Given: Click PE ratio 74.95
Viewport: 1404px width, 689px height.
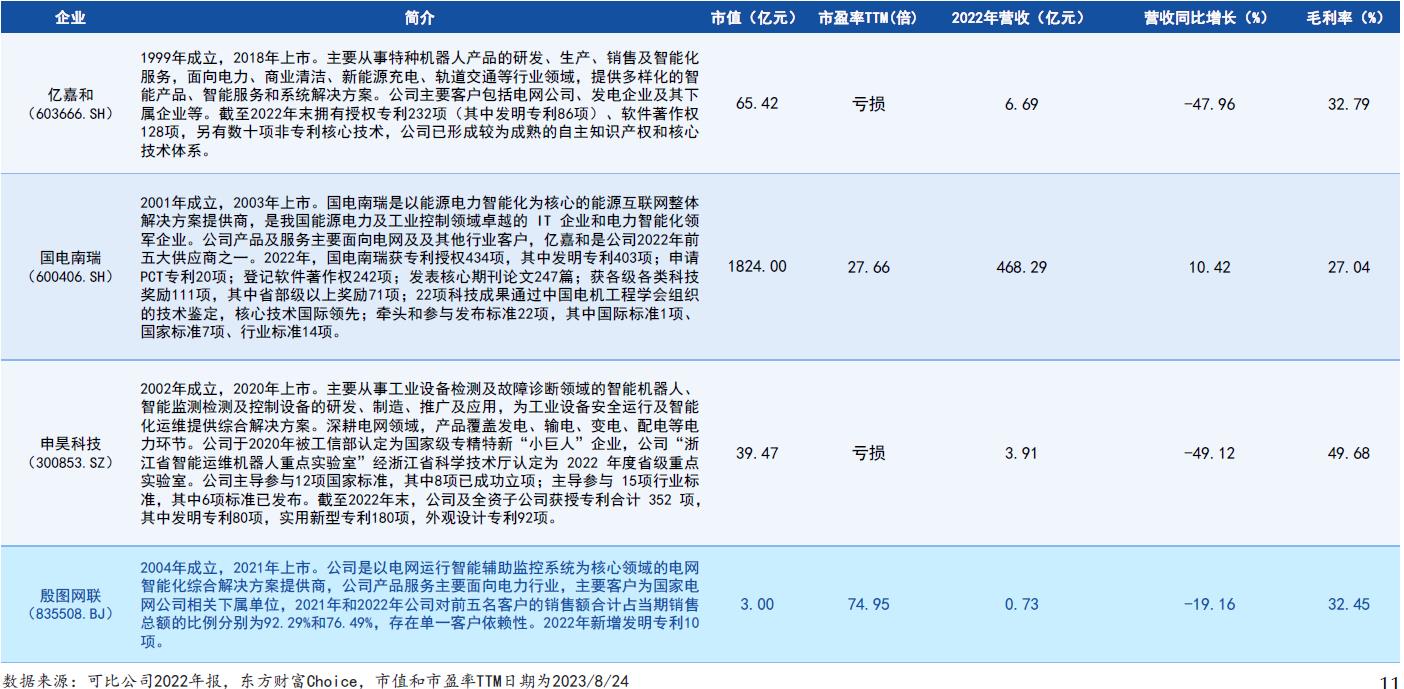Looking at the screenshot, I should point(868,604).
